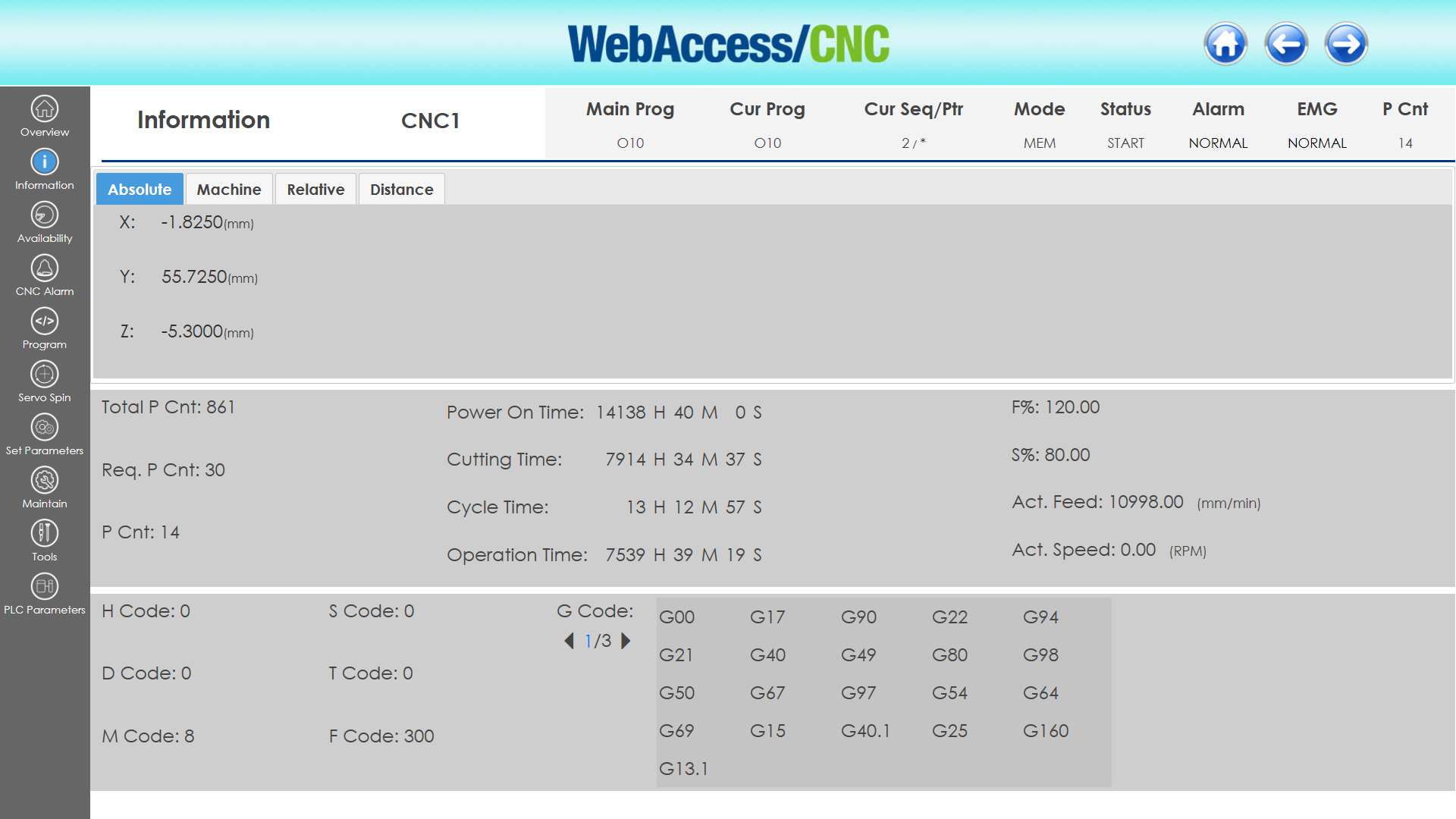Click the WebAccess/CNC logo
The image size is (1456, 819).
728,44
